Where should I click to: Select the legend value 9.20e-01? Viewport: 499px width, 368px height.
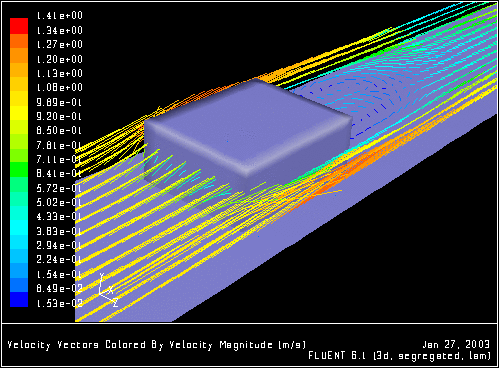(x=59, y=116)
